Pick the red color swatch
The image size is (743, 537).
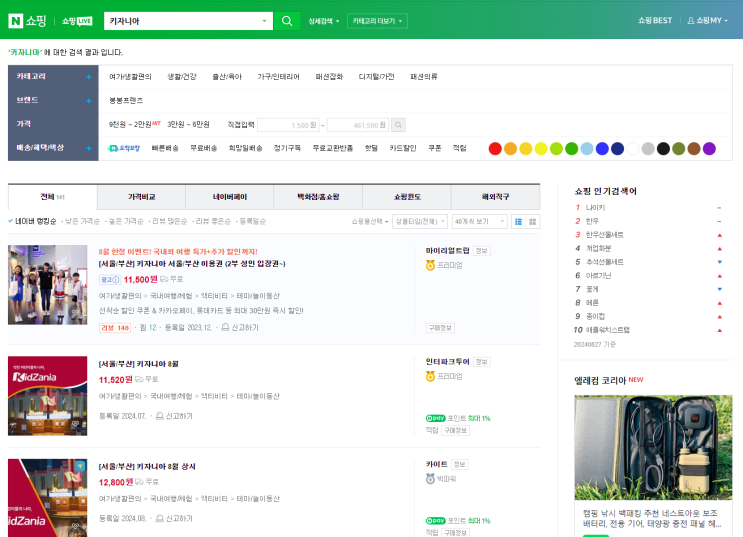coord(495,149)
